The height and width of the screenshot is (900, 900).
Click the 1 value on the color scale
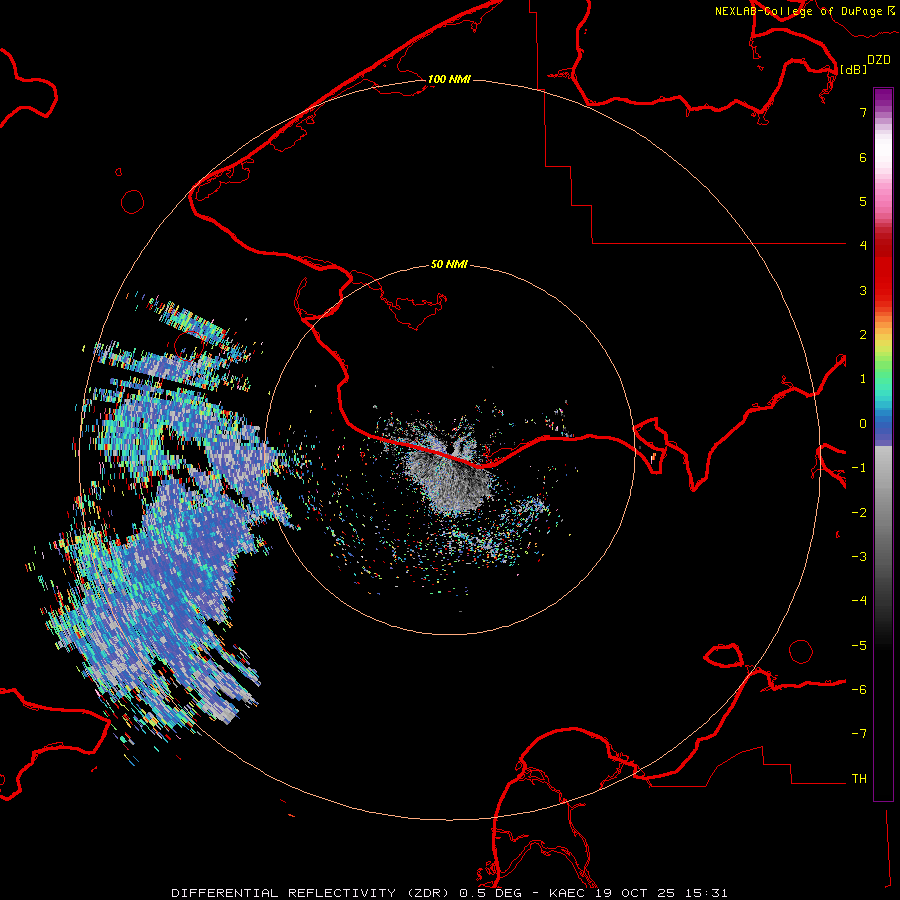(863, 379)
